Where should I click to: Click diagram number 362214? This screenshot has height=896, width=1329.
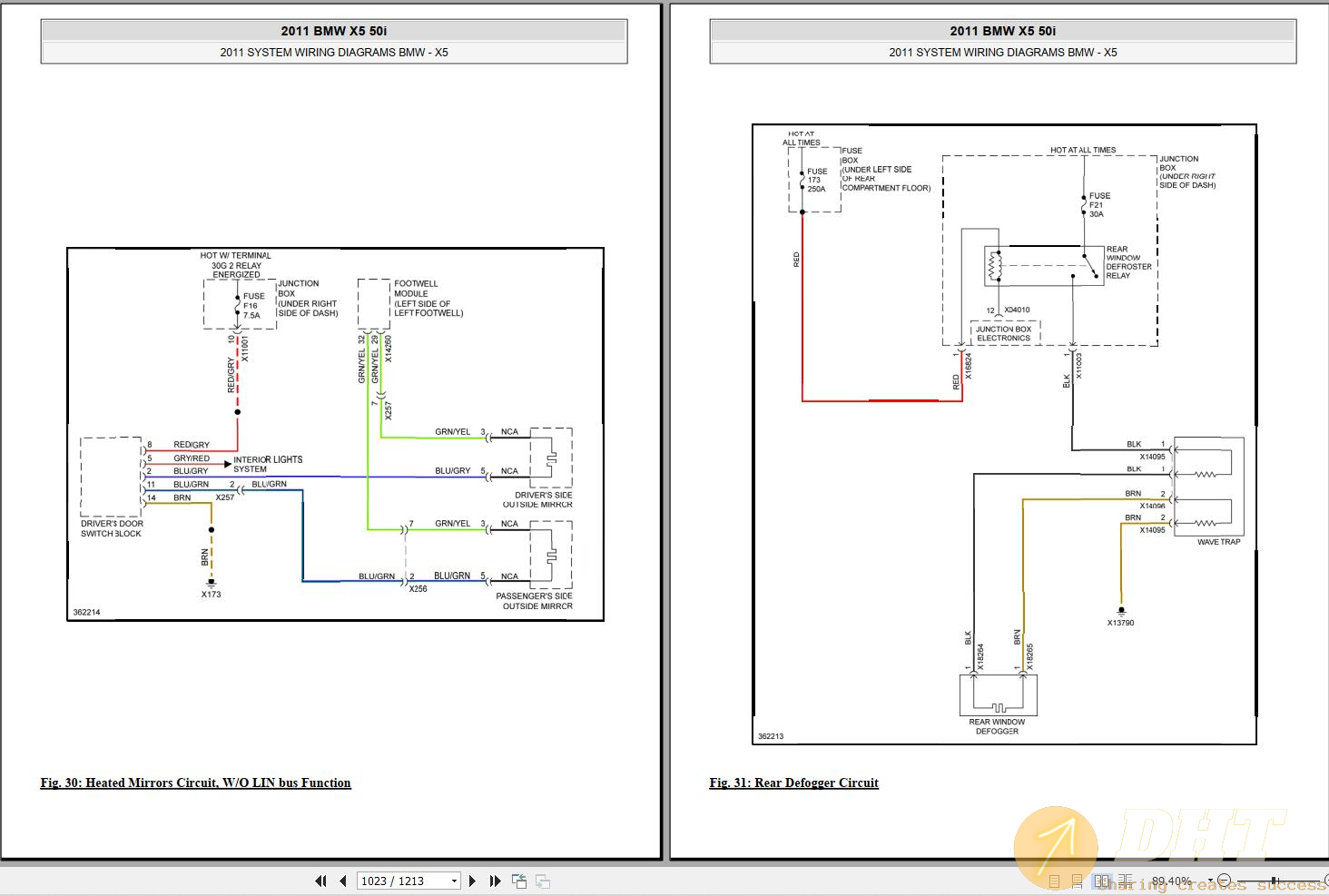(x=86, y=612)
